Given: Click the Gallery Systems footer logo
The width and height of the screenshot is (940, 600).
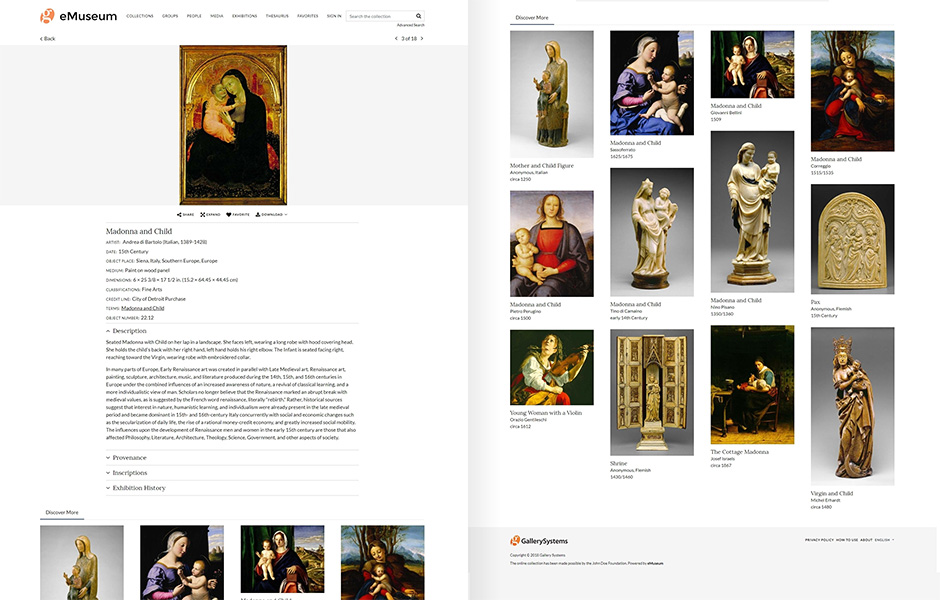Looking at the screenshot, I should [539, 541].
